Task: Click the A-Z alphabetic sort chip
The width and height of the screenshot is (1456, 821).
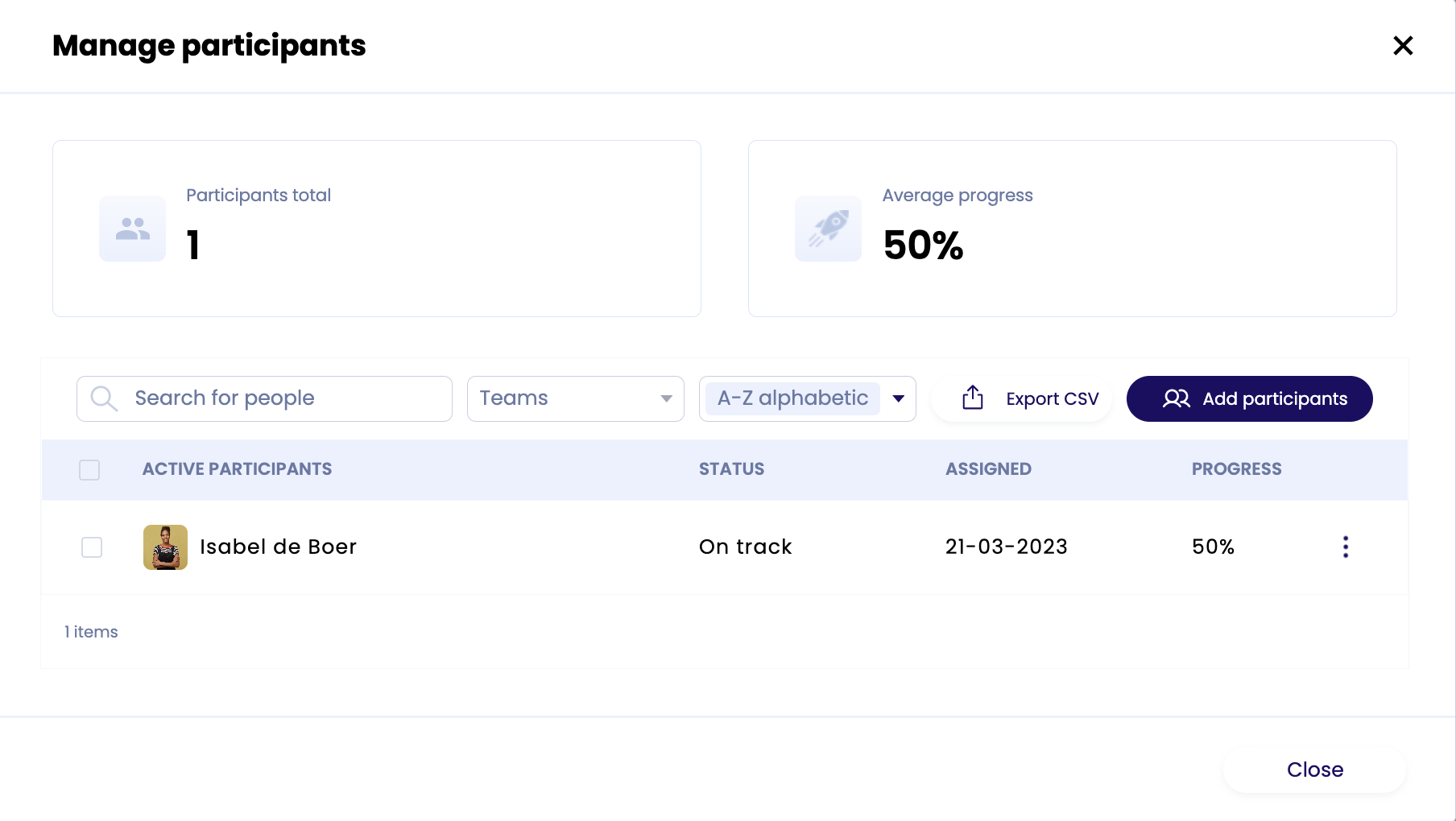Action: tap(792, 398)
